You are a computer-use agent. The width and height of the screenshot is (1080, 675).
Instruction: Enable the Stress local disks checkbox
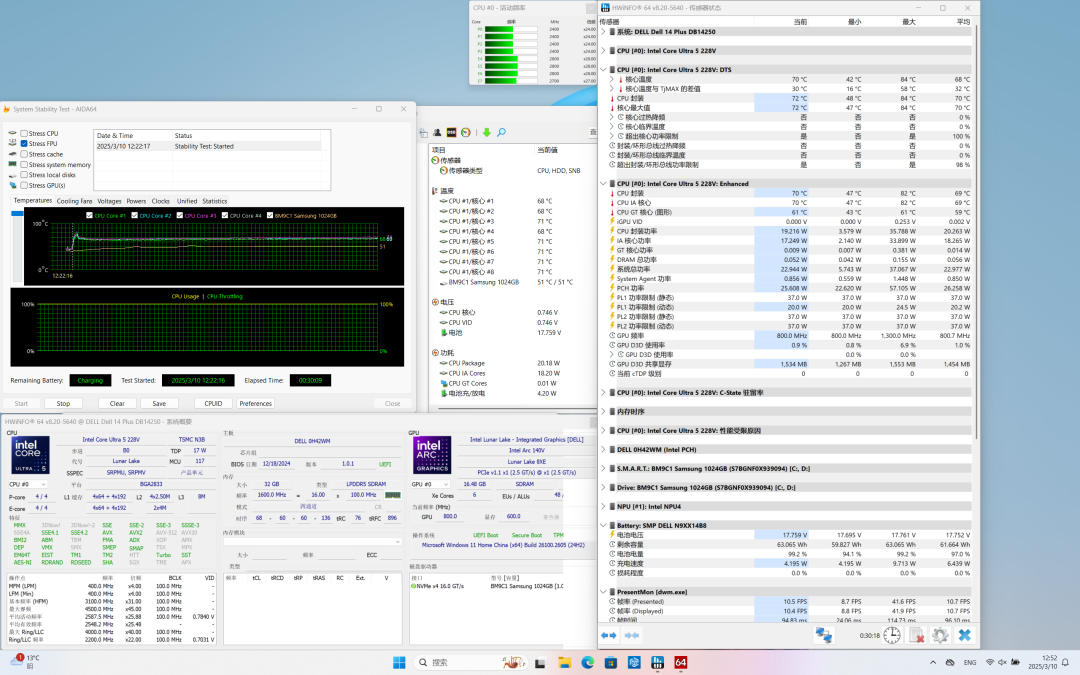(x=24, y=175)
